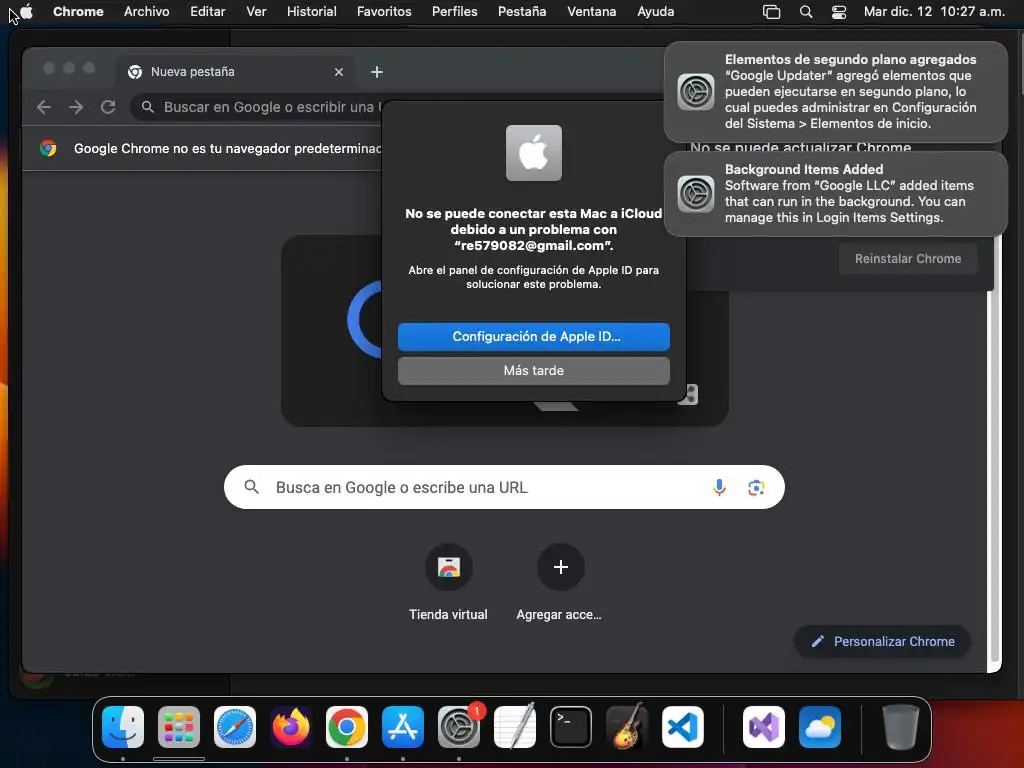Open Terminal from the Dock

click(x=571, y=727)
